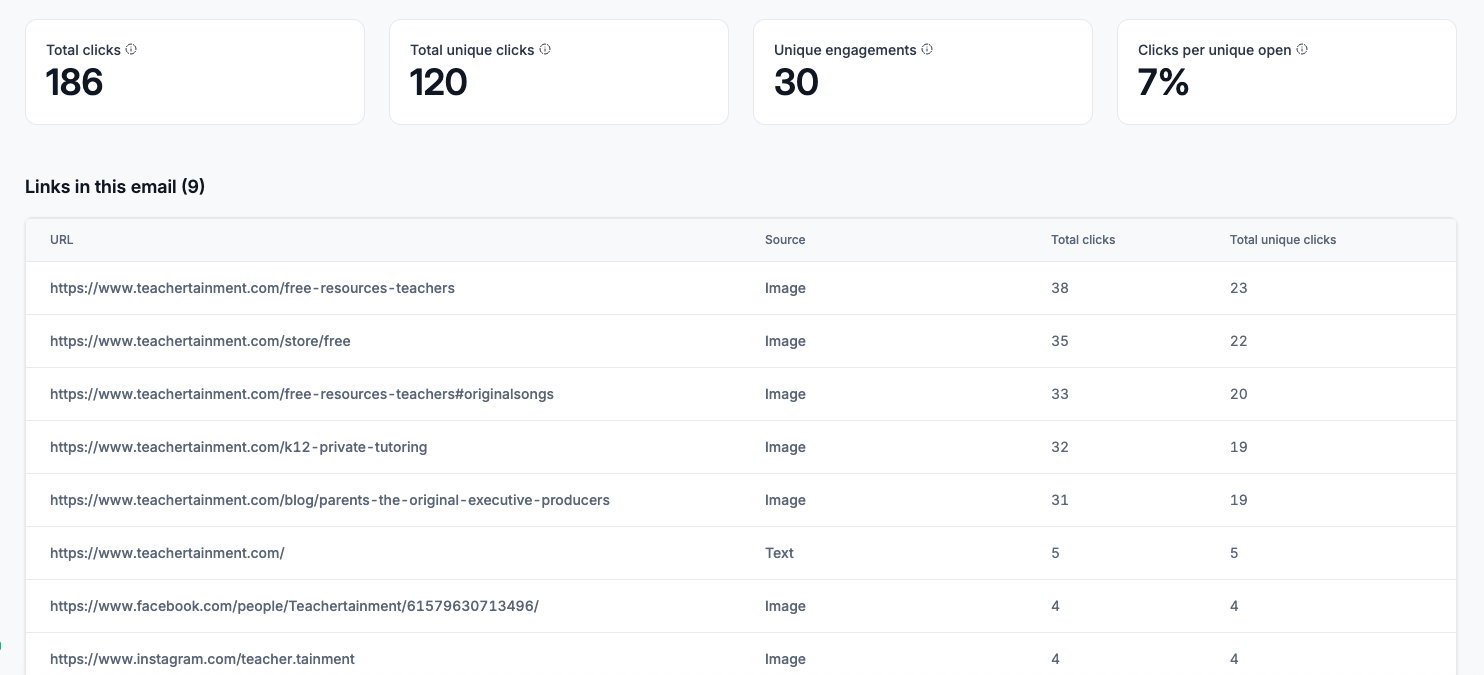Open the parents-the-original-executive-producers blog link
Screen dimensions: 1484x675
coord(330,500)
